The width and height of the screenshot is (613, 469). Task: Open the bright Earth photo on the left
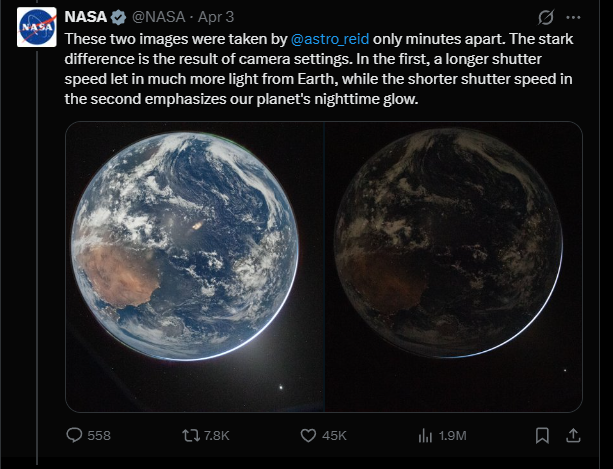coord(194,266)
